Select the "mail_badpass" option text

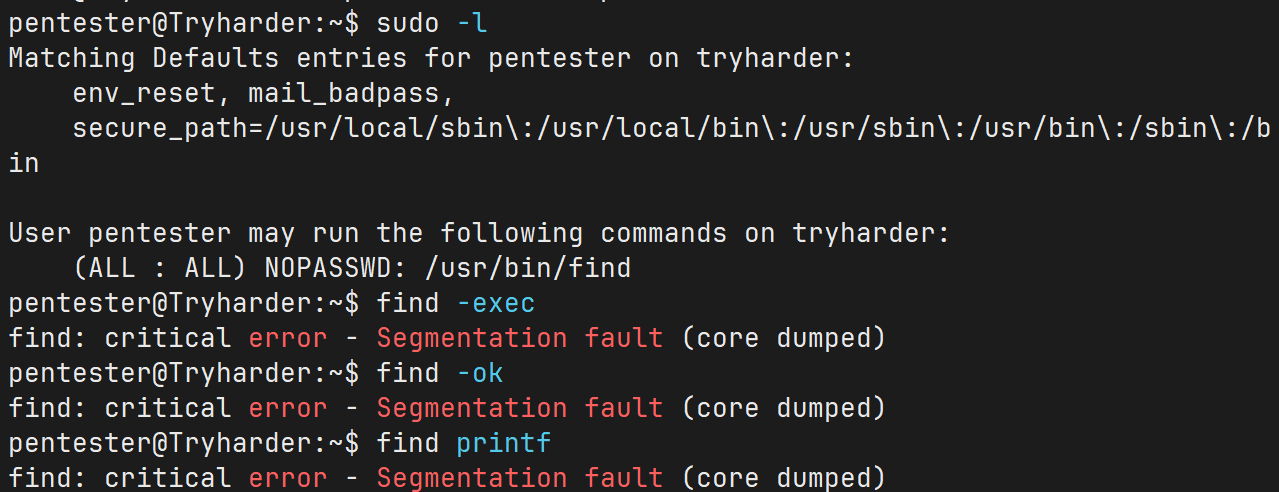351,93
